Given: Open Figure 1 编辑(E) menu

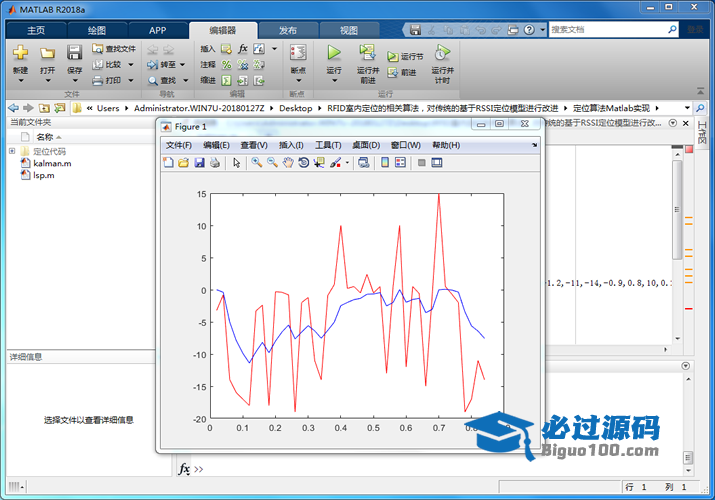Looking at the screenshot, I should 216,145.
